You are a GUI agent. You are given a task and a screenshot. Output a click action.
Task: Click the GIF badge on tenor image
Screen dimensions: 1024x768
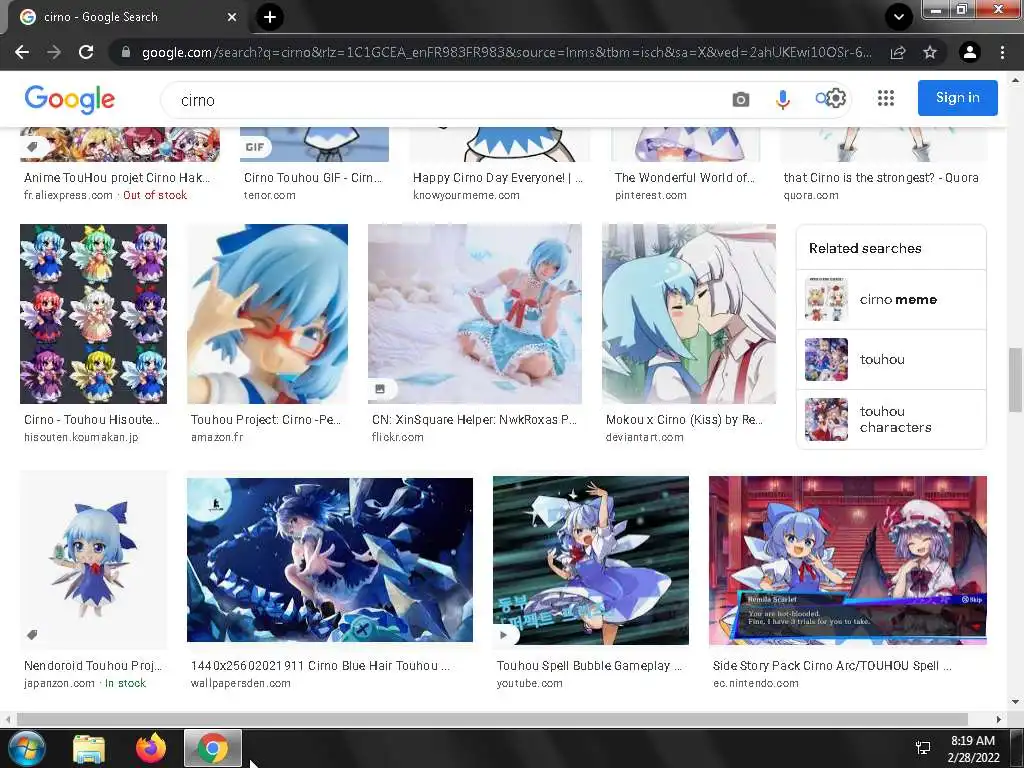coord(255,147)
